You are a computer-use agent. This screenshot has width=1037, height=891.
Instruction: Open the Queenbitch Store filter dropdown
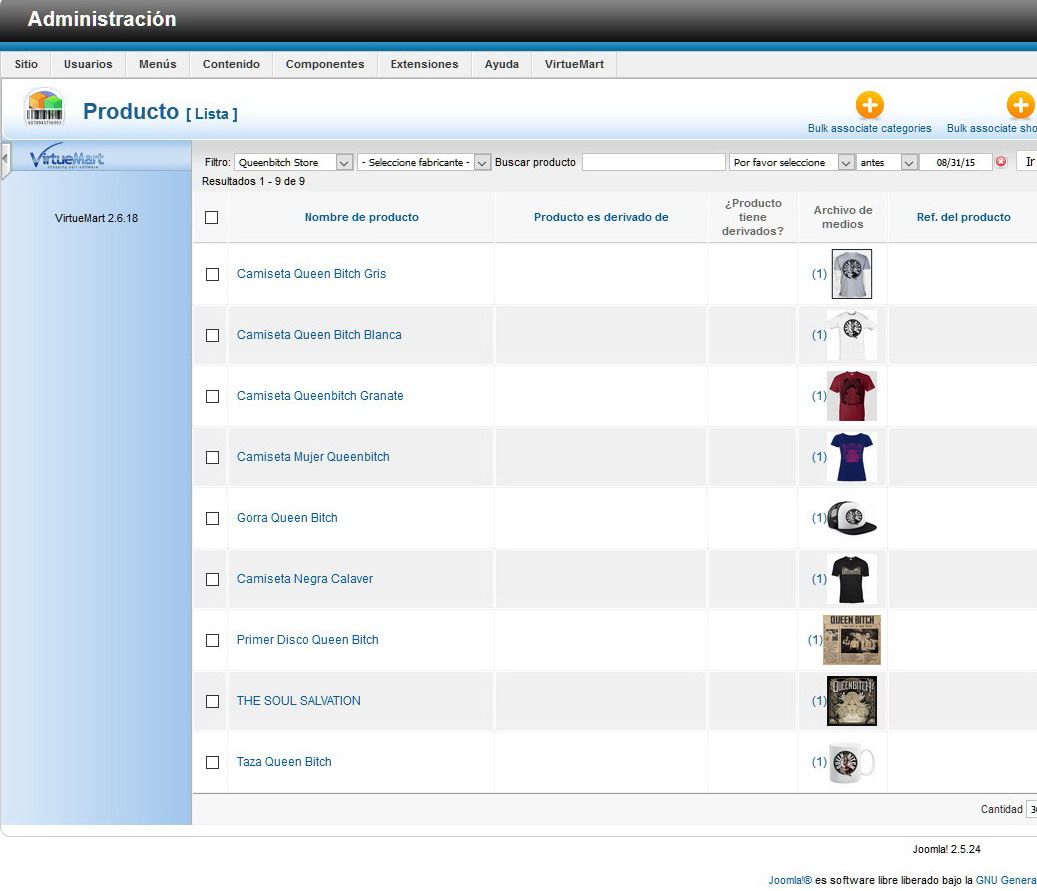294,162
